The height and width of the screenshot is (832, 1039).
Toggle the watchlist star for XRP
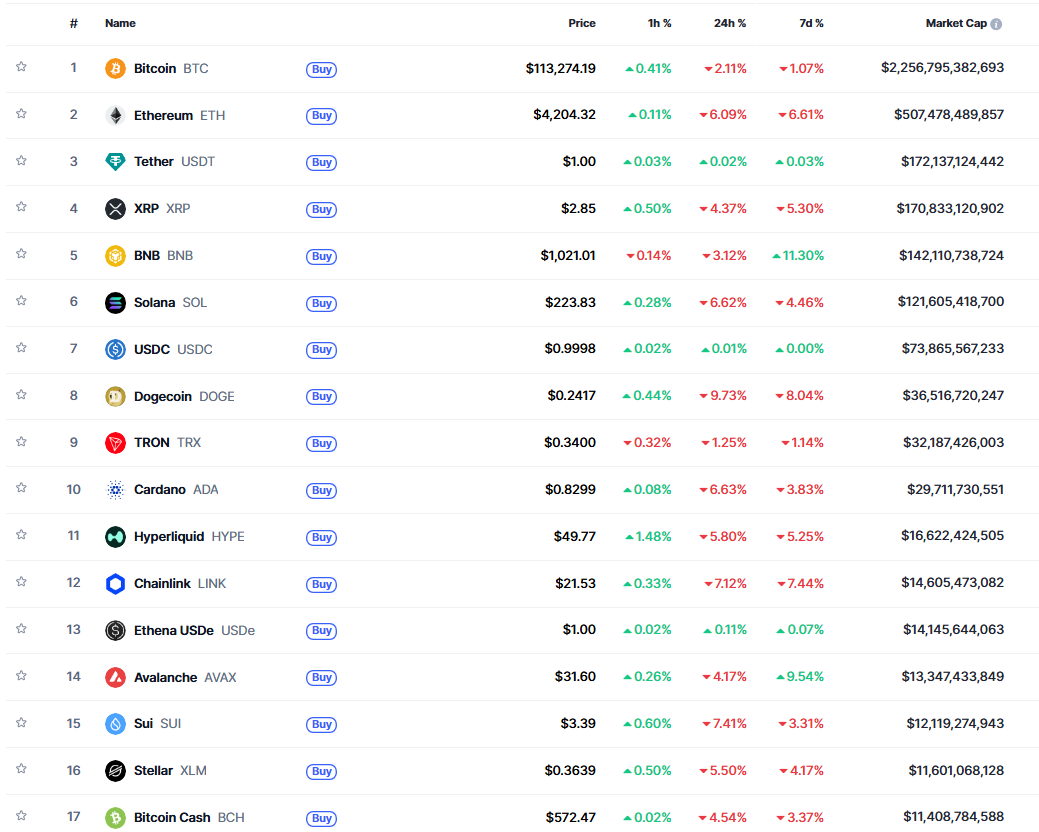21,207
